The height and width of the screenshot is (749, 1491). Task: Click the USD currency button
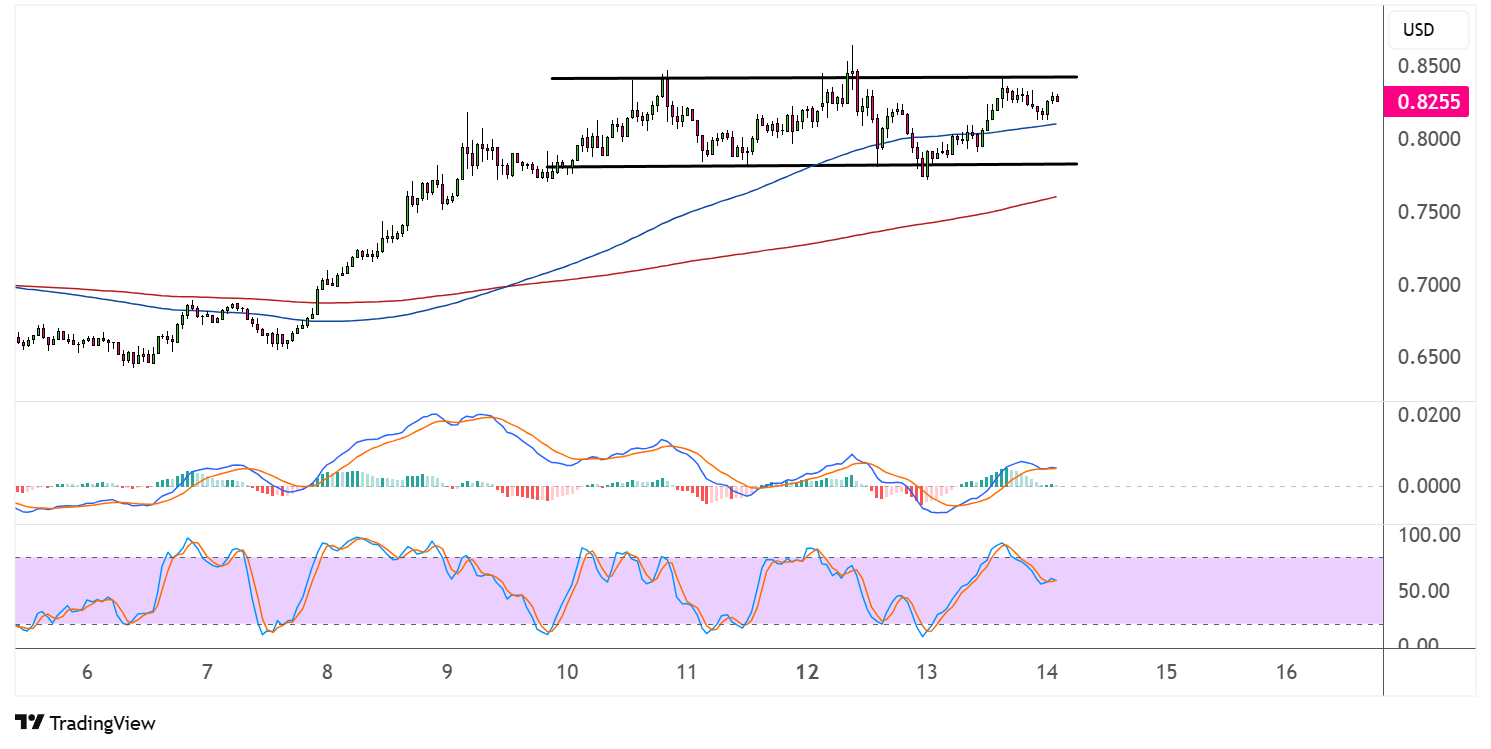click(x=1429, y=30)
